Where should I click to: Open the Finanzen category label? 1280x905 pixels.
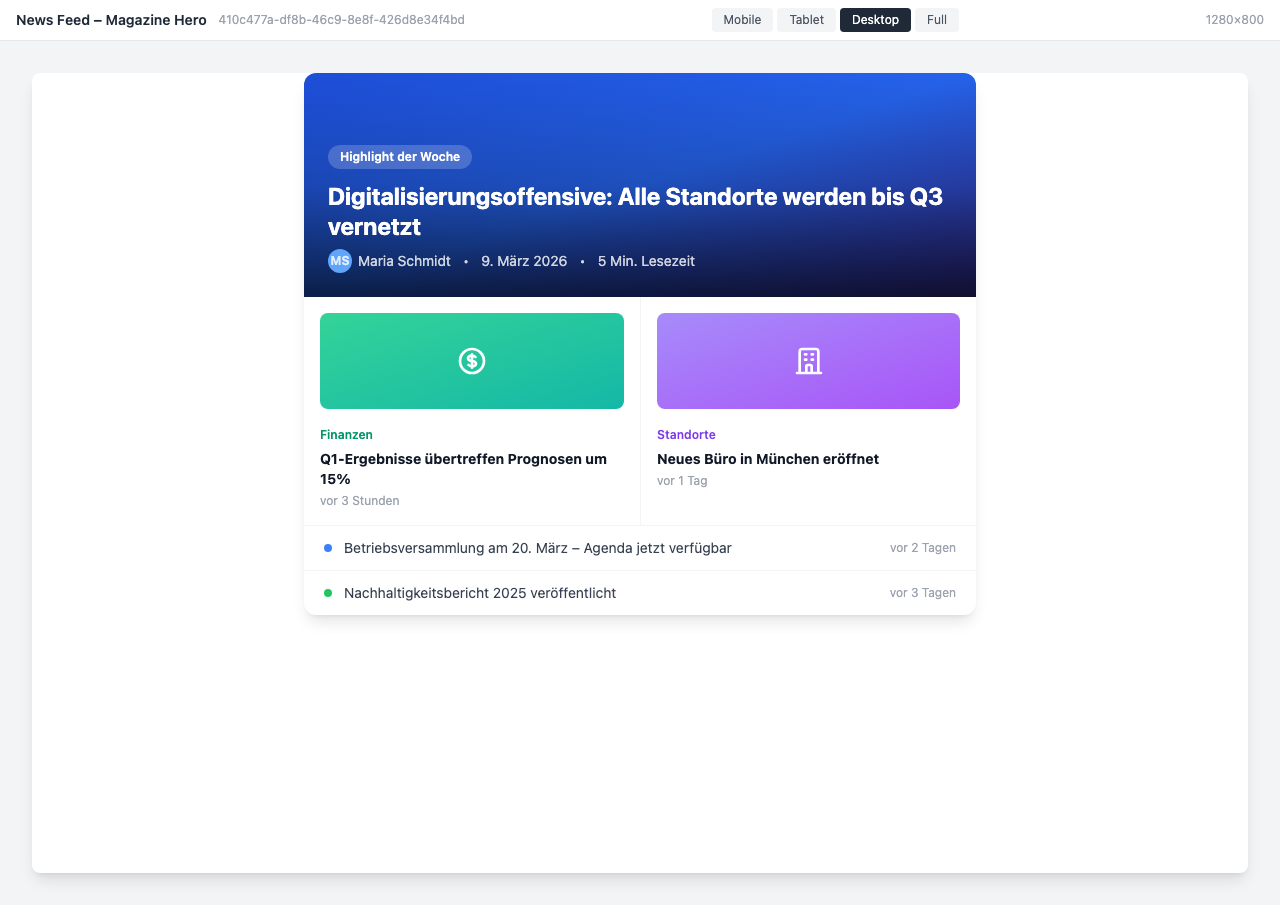point(346,435)
